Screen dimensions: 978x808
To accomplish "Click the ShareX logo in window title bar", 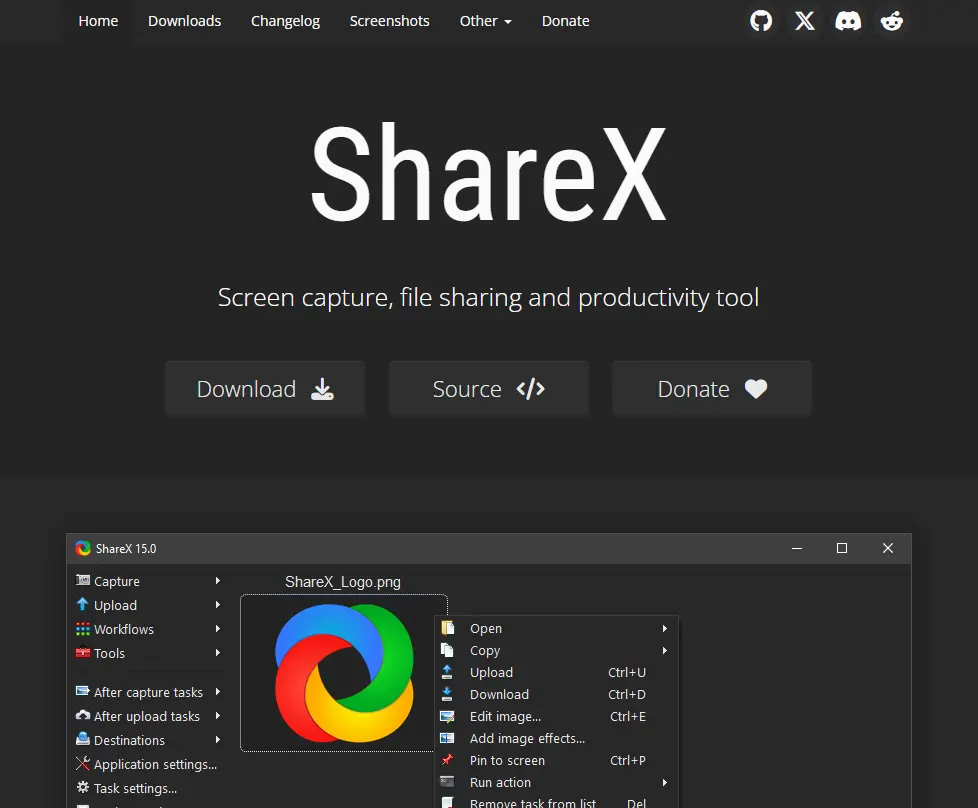I will point(83,548).
